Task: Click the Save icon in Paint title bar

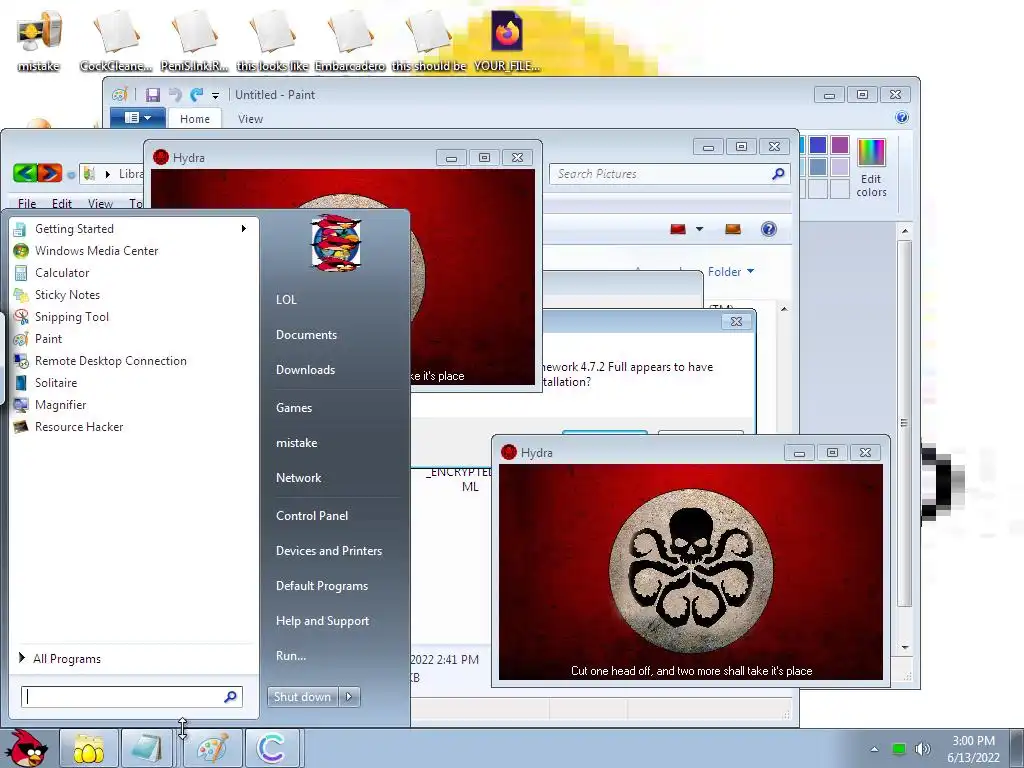Action: [x=153, y=95]
